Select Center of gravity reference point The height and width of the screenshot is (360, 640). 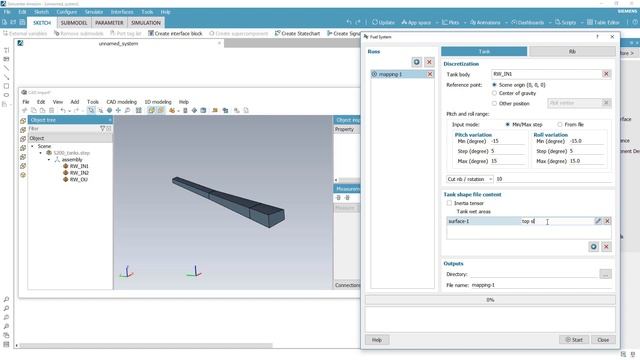(494, 93)
